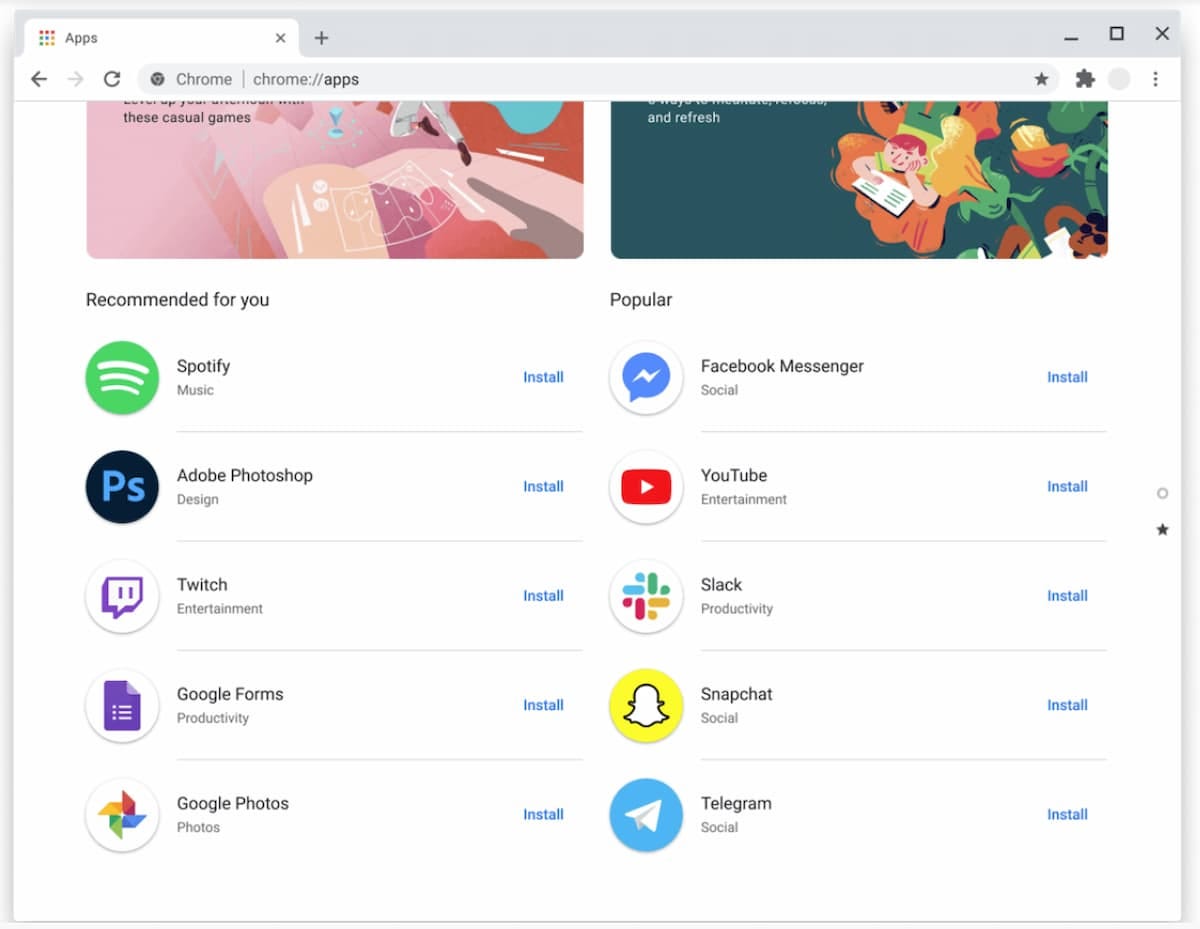Click the Chrome site info icon in address bar

(157, 79)
